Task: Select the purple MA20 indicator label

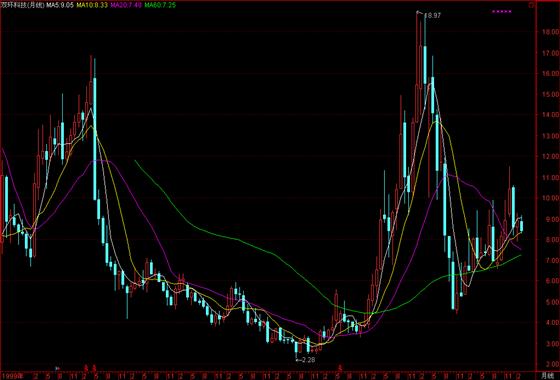Action: point(126,5)
